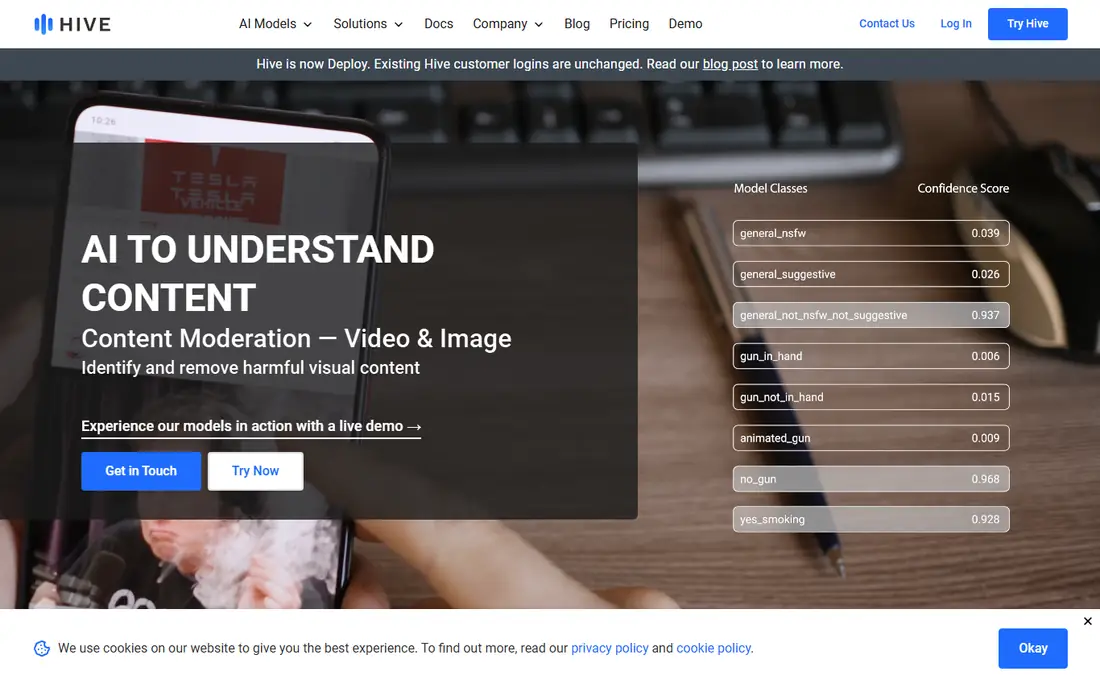
Task: Select the gun_in_hand class row
Action: point(871,356)
